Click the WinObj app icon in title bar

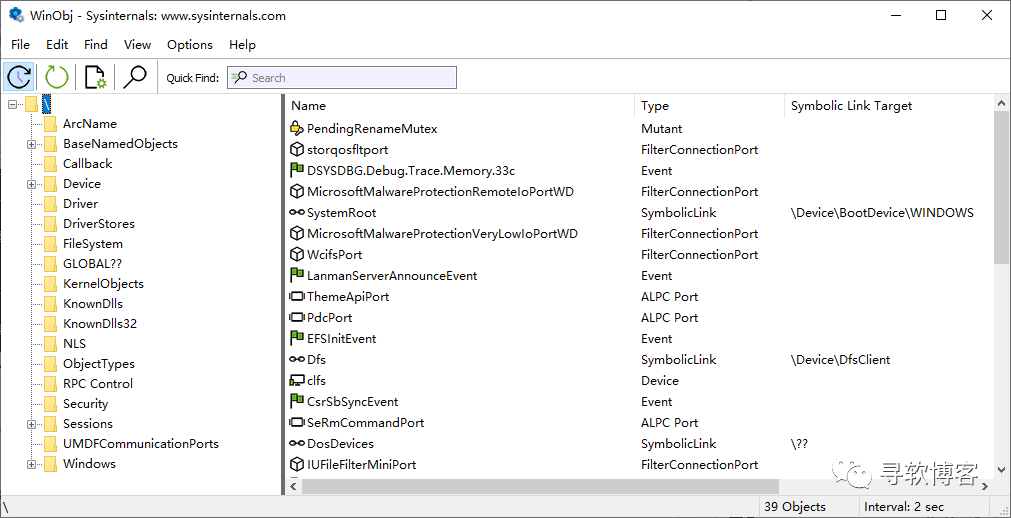16,15
